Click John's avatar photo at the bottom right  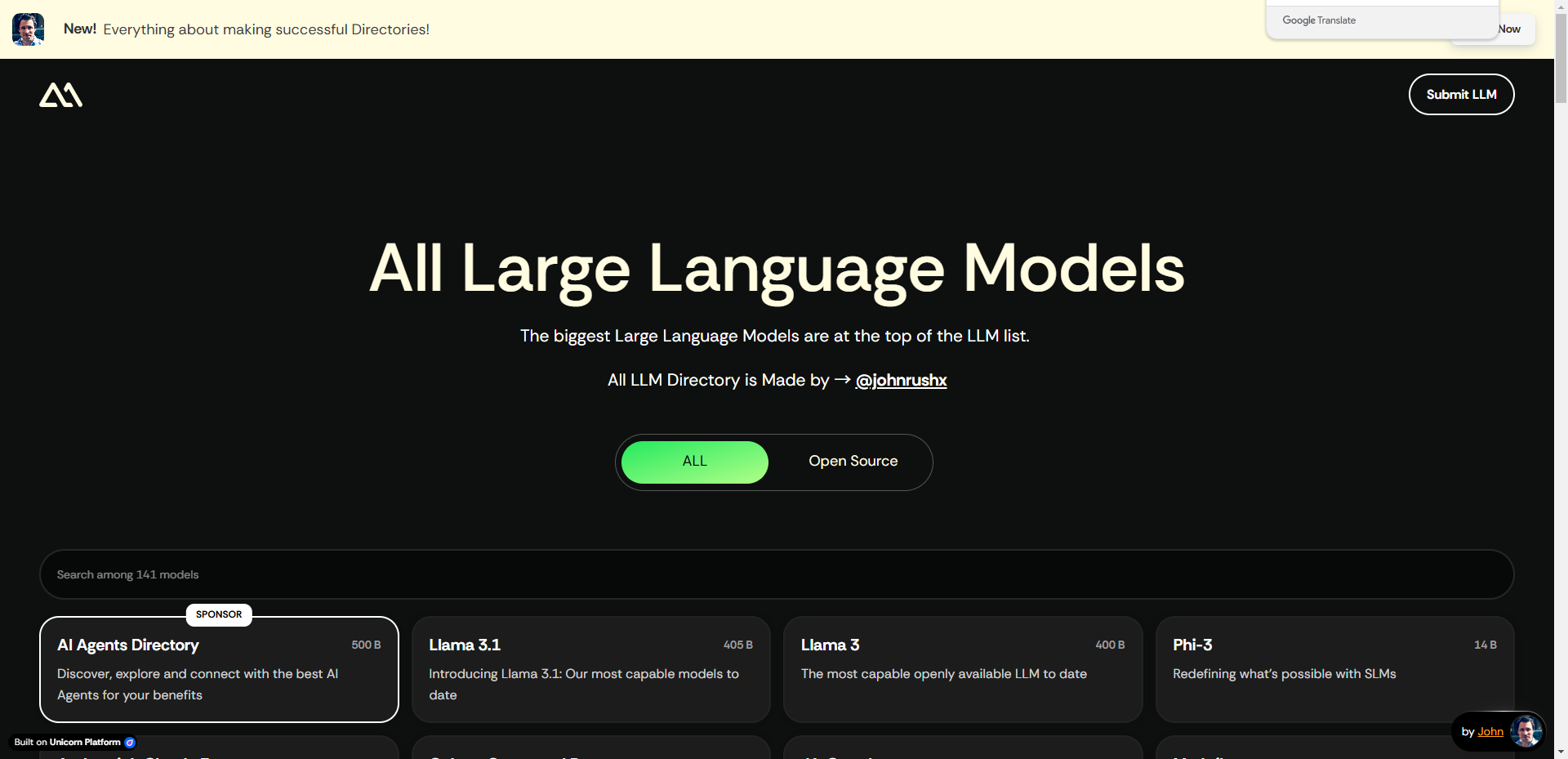click(1526, 731)
